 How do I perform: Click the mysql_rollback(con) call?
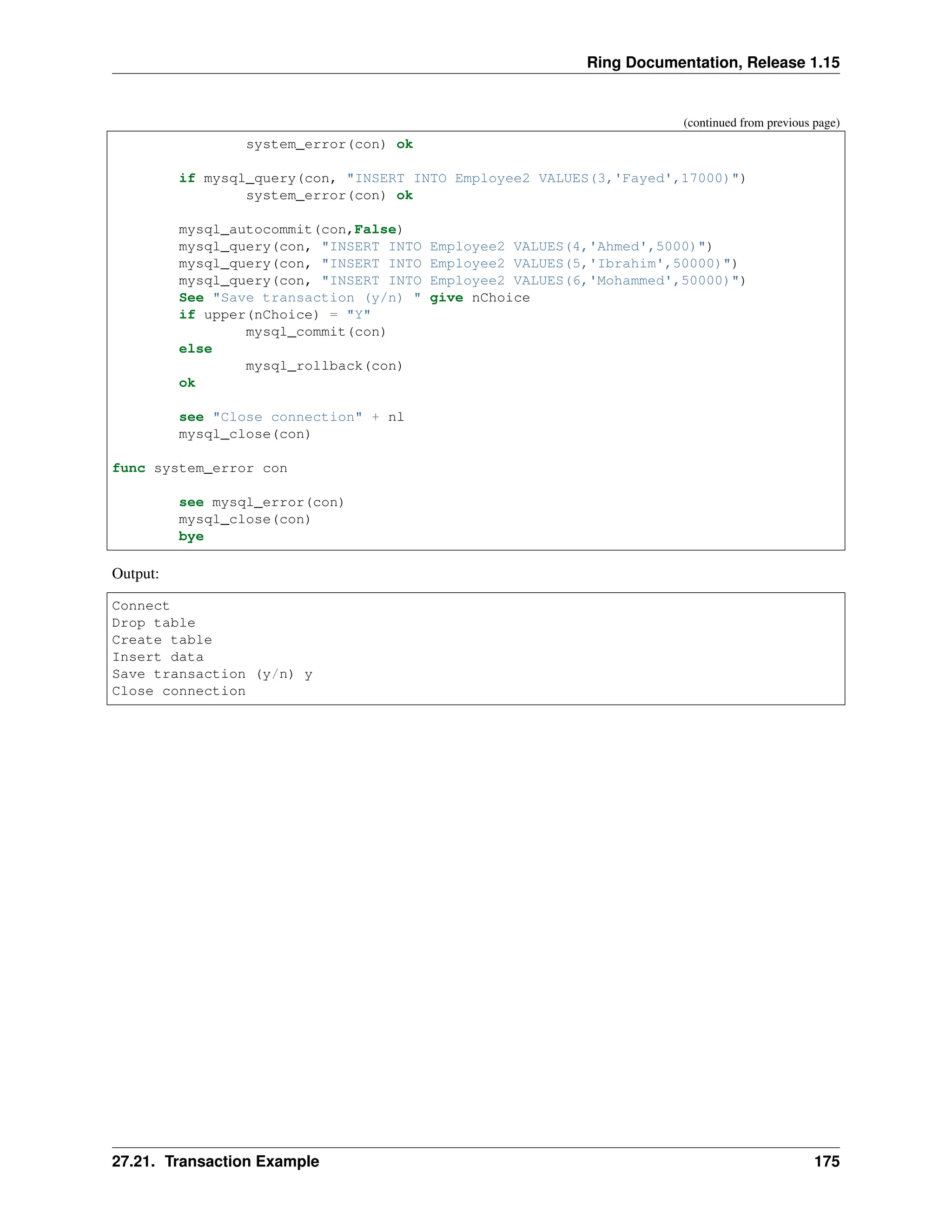[x=324, y=365]
